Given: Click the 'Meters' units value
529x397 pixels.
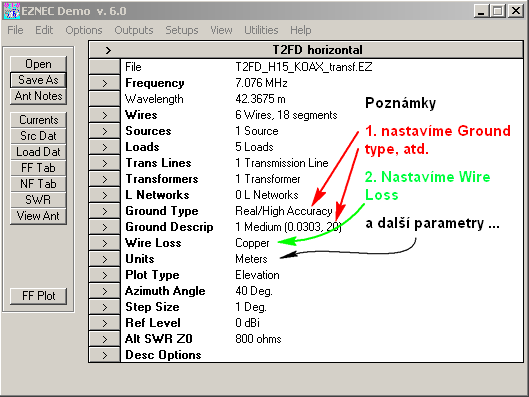Looking at the screenshot, I should (251, 259).
